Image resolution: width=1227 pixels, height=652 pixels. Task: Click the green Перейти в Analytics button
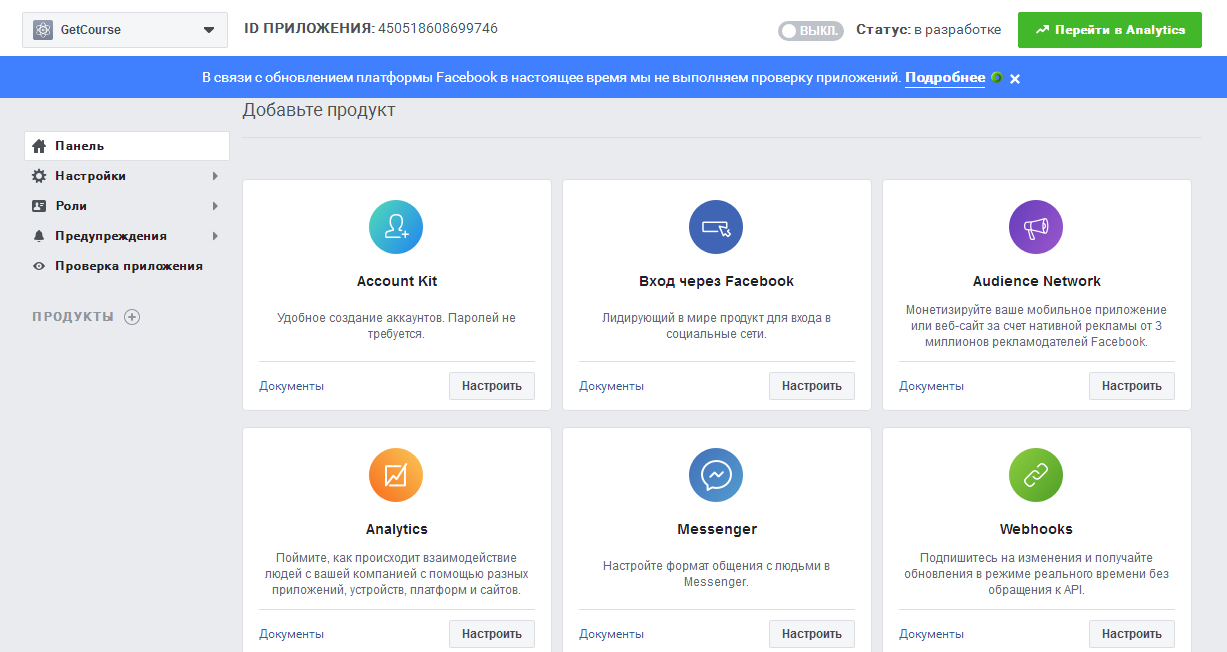tap(1109, 30)
